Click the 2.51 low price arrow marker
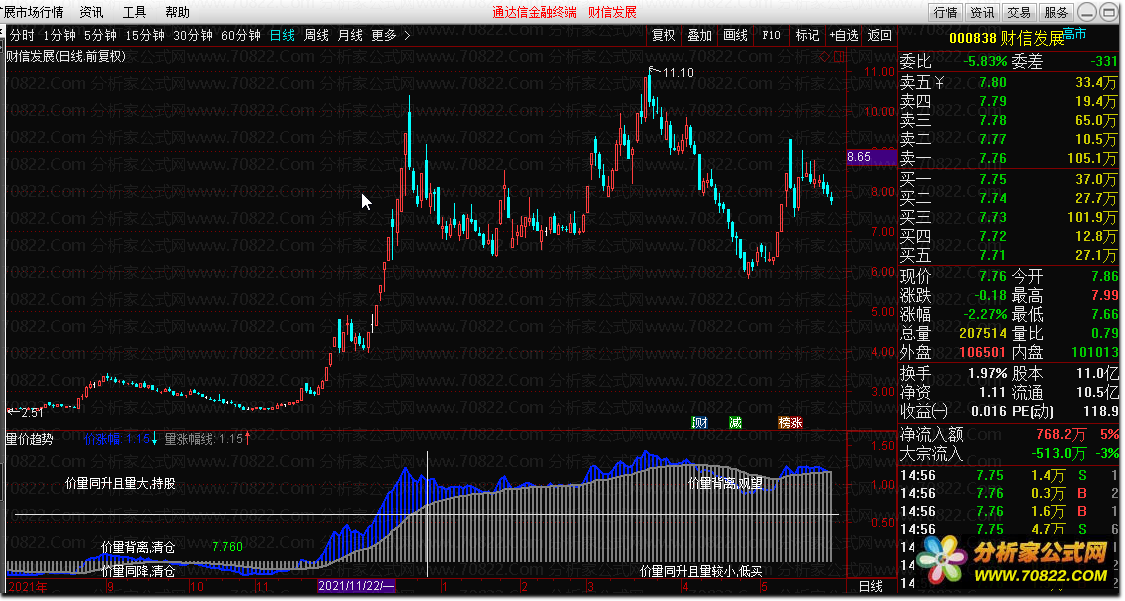 coord(26,412)
